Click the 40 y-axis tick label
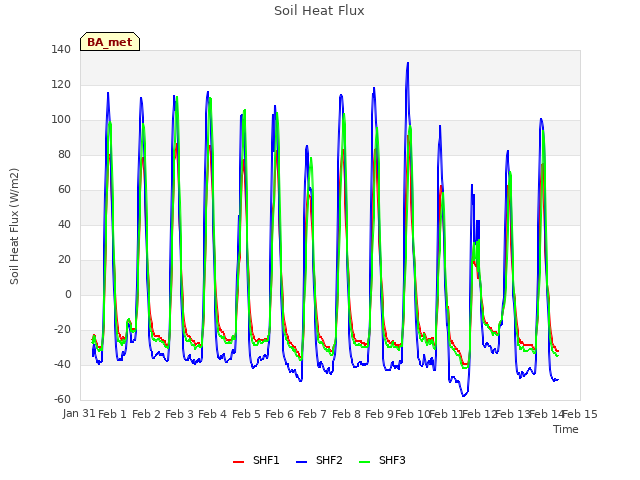This screenshot has width=640, height=480. (x=64, y=225)
